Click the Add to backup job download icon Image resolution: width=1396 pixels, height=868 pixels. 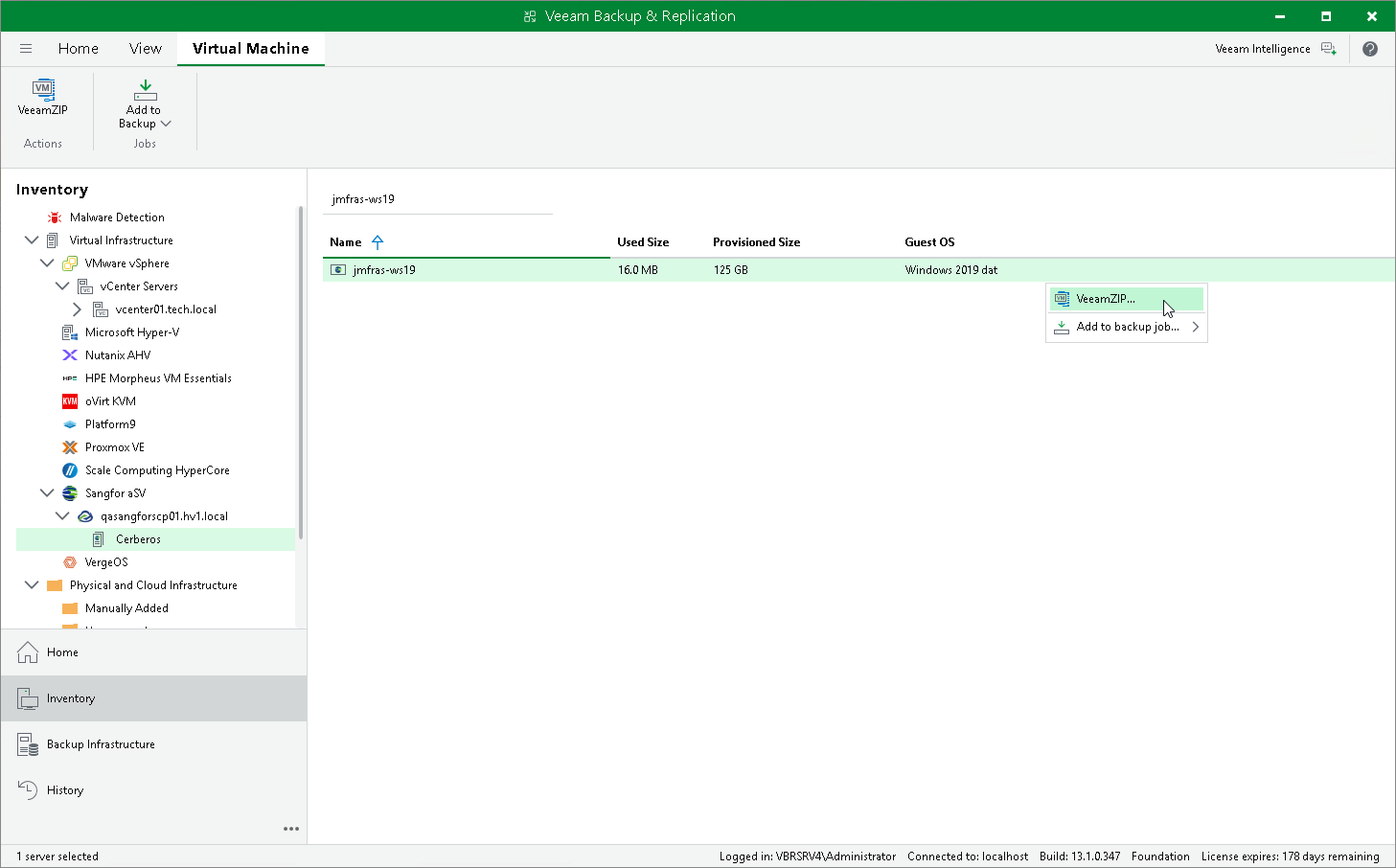(1062, 327)
